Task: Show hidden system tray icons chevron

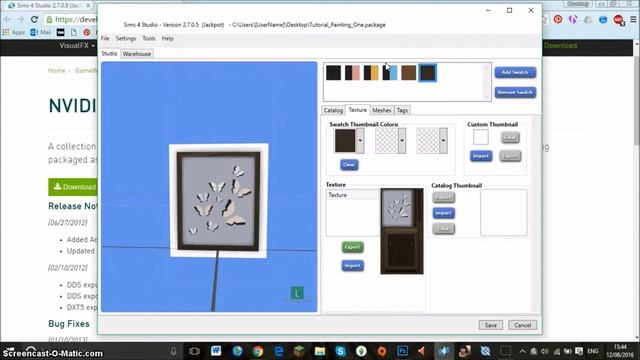Action: (x=522, y=351)
